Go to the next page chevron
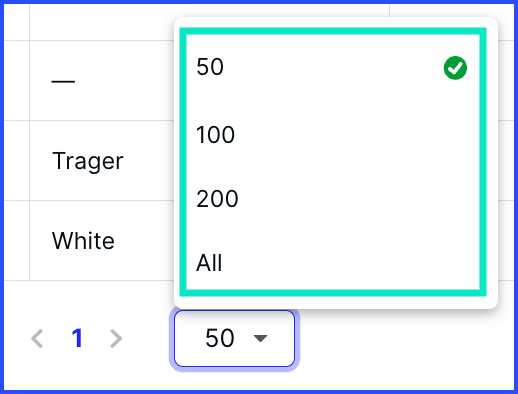The width and height of the screenshot is (518, 394). [x=116, y=339]
